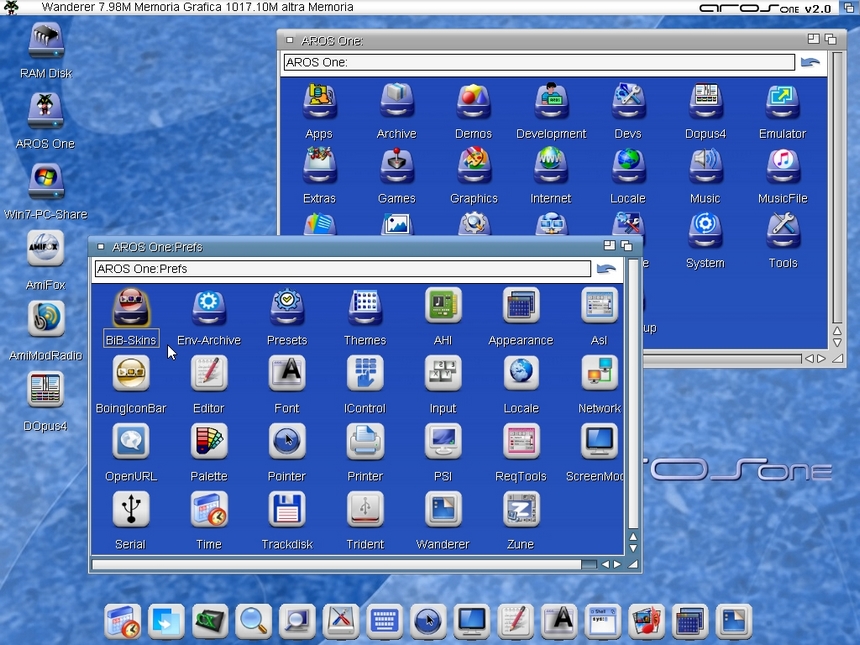This screenshot has width=860, height=645.
Task: Open the Win7-PC-Share desktop volume
Action: click(45, 181)
